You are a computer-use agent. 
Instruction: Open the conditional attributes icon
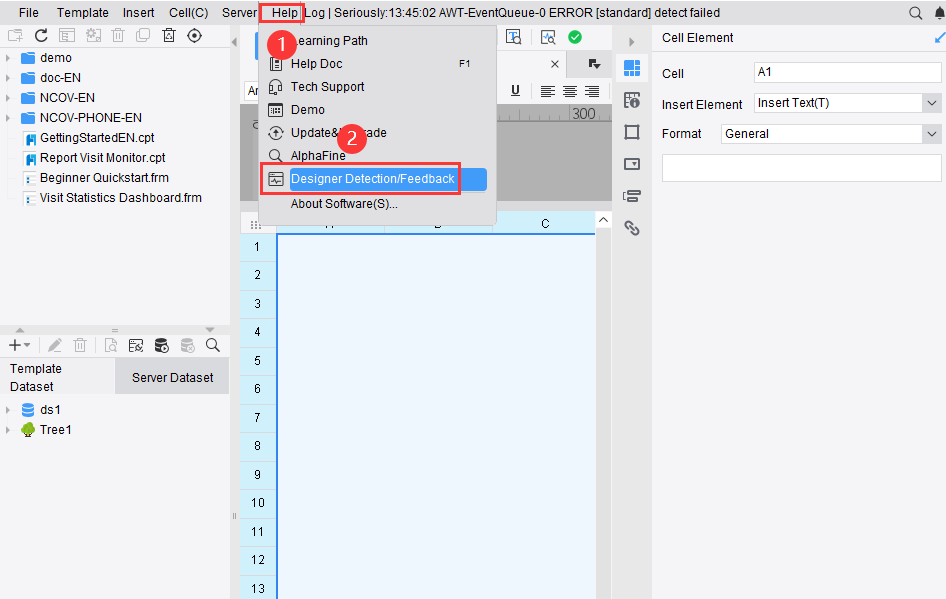632,196
